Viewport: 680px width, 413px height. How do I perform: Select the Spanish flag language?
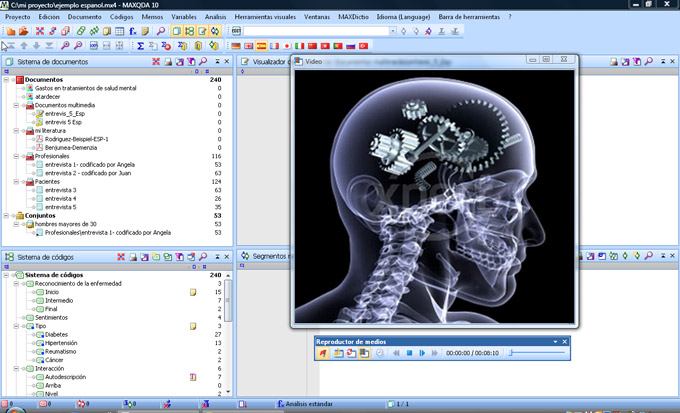point(261,46)
